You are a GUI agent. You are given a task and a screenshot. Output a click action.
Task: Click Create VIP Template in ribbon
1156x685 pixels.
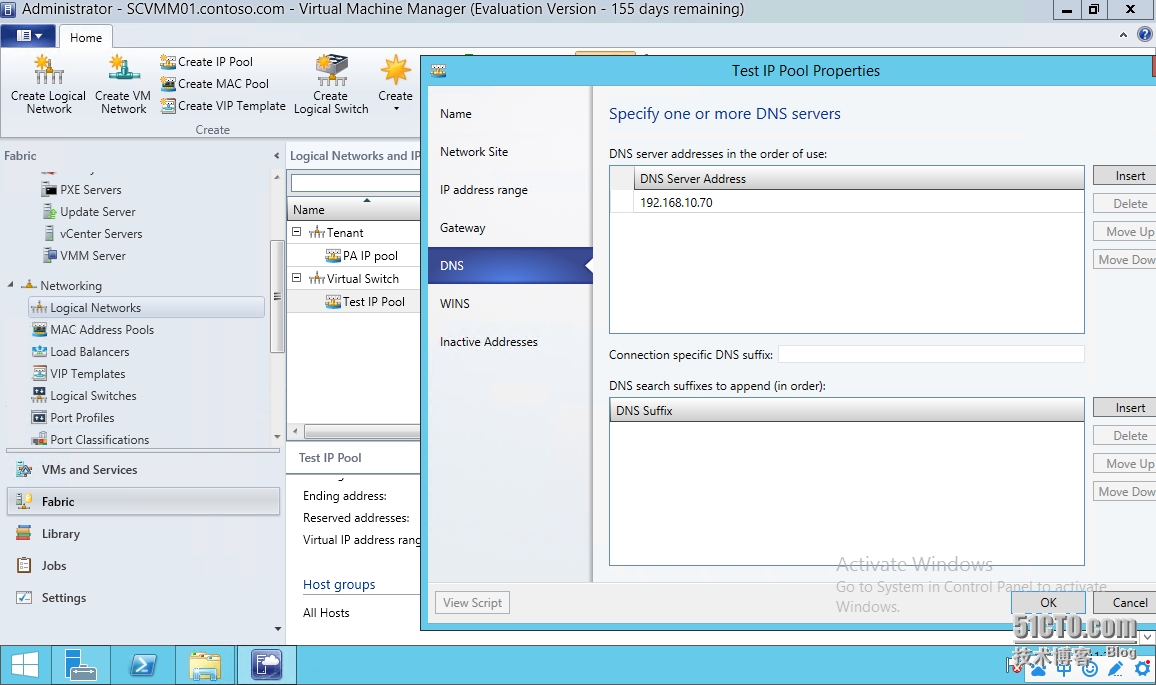223,106
